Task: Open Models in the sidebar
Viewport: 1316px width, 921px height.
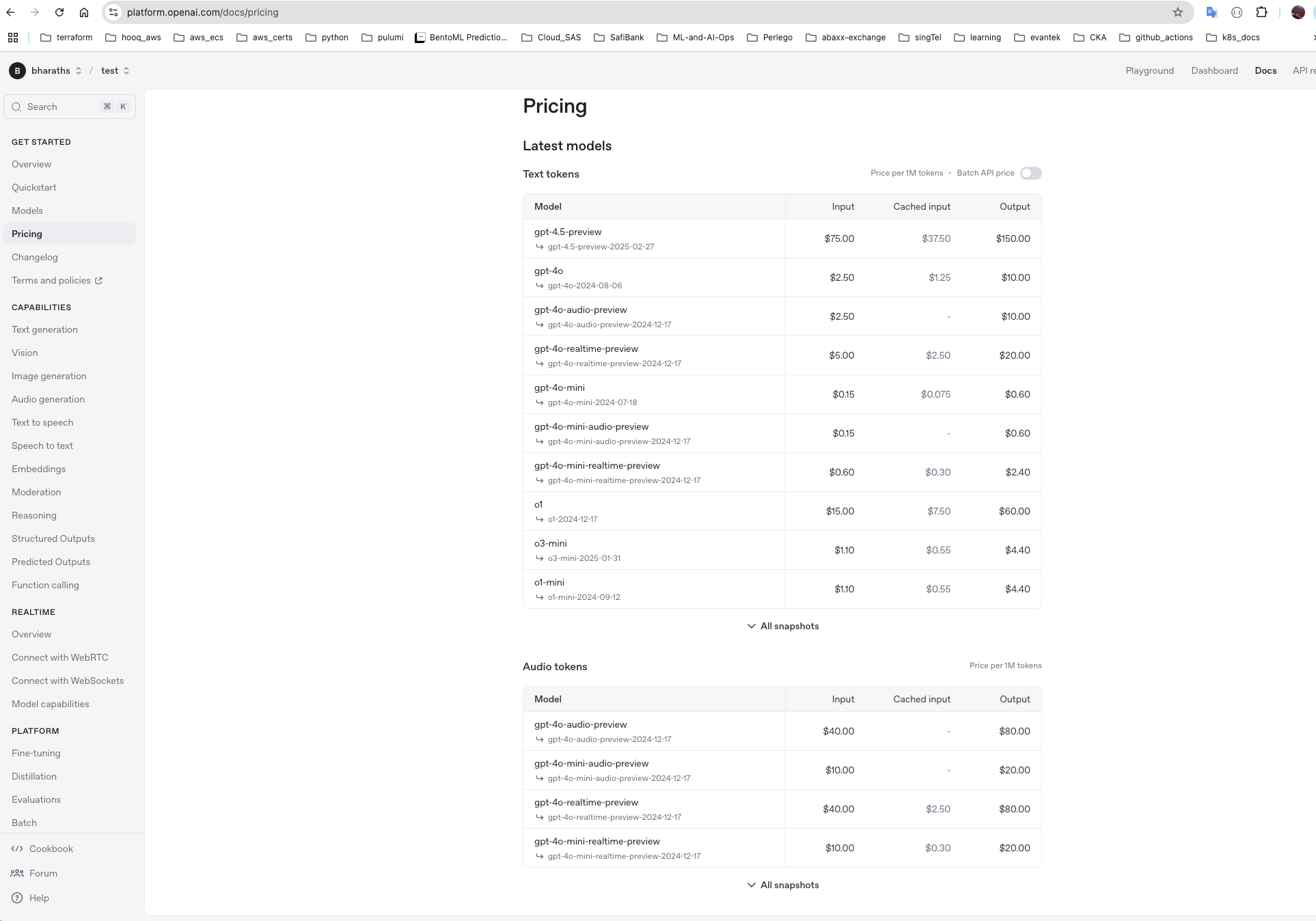Action: point(27,210)
